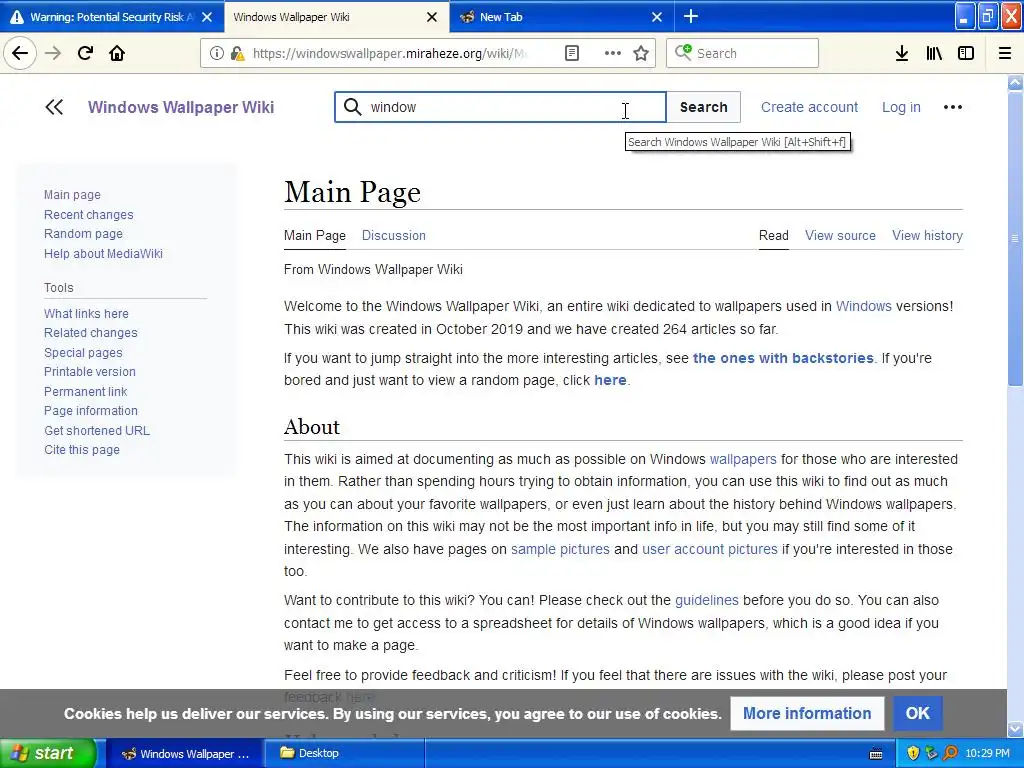Open Random page sidebar link
This screenshot has width=1024, height=768.
point(83,234)
